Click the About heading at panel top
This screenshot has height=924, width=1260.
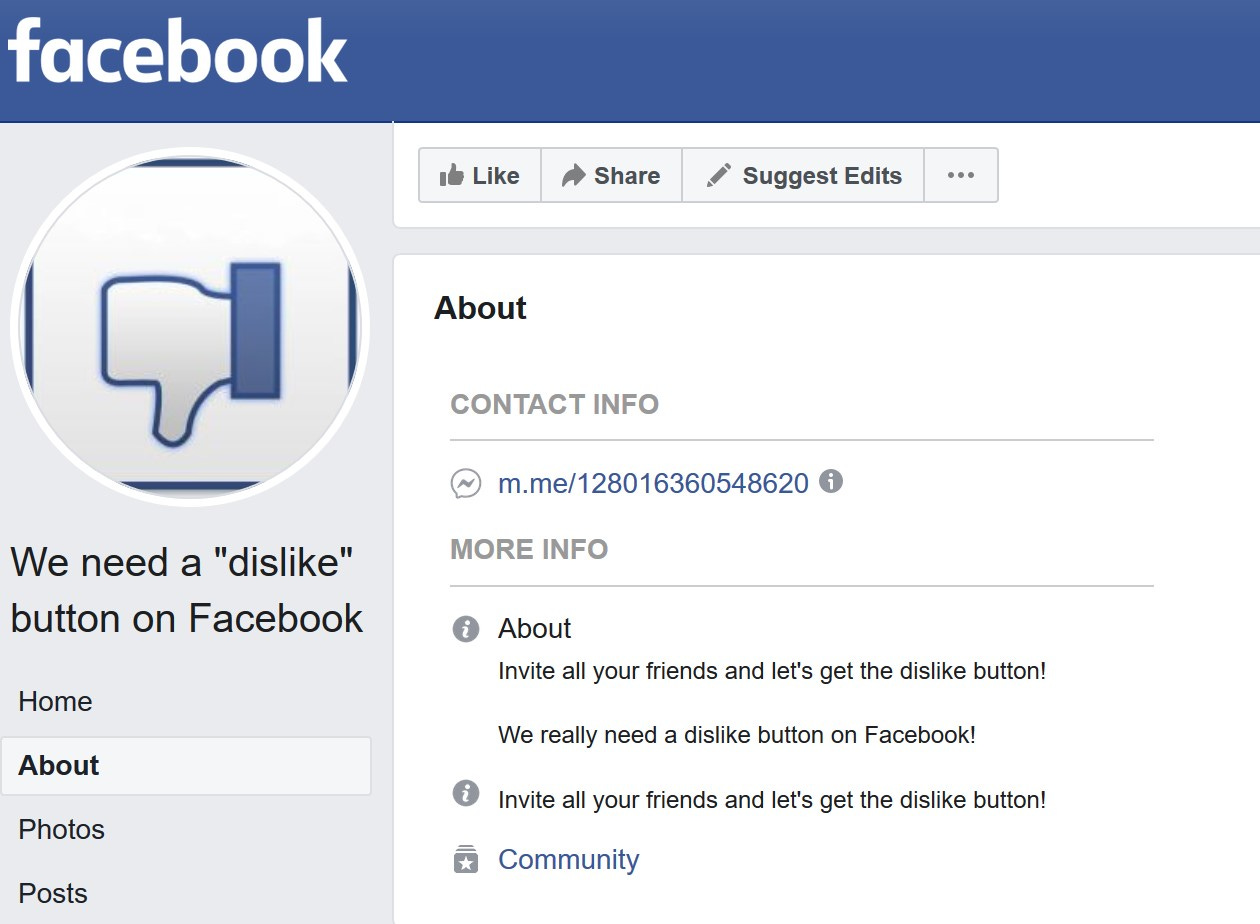pyautogui.click(x=480, y=309)
